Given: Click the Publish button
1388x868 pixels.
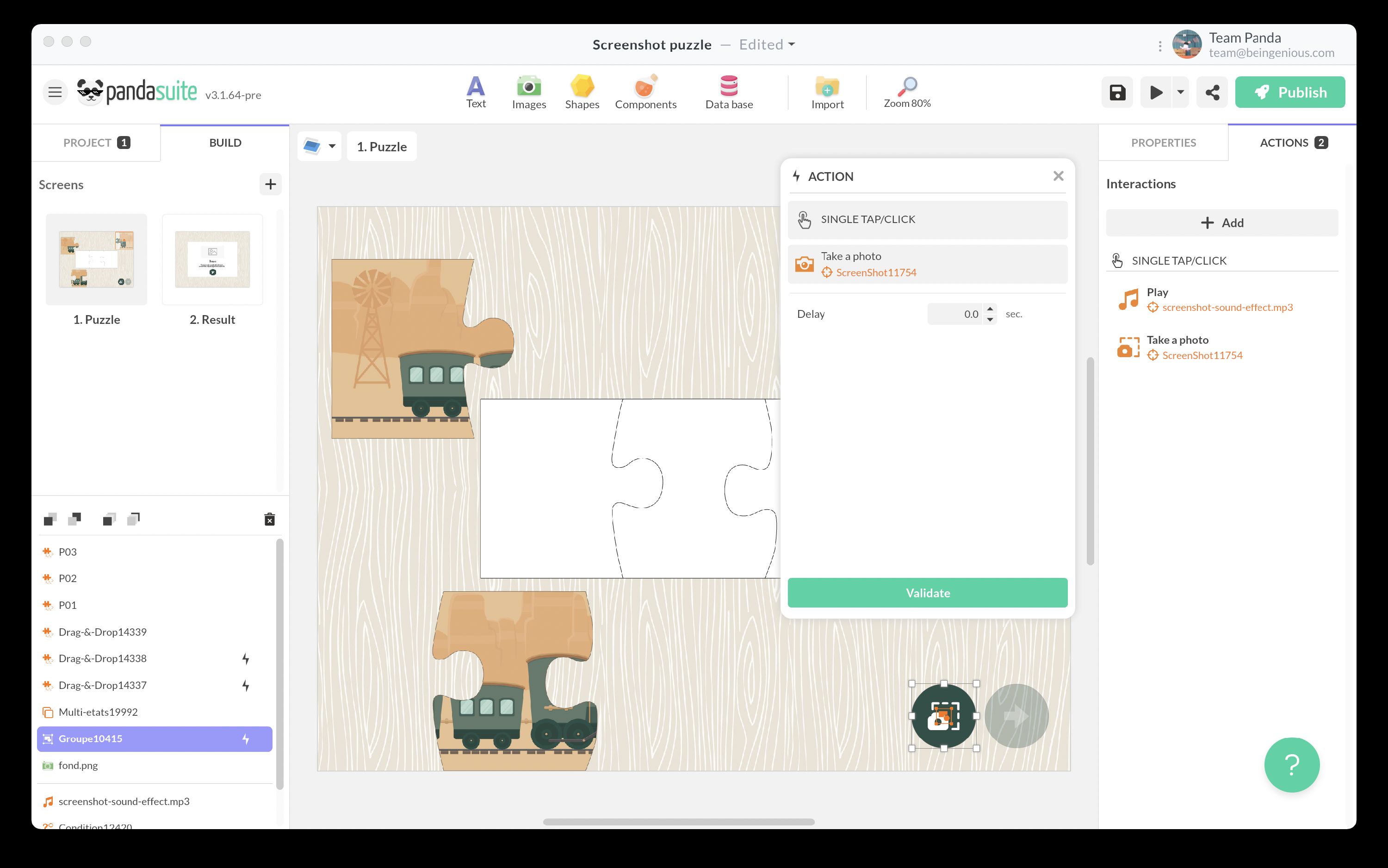Looking at the screenshot, I should [x=1290, y=92].
